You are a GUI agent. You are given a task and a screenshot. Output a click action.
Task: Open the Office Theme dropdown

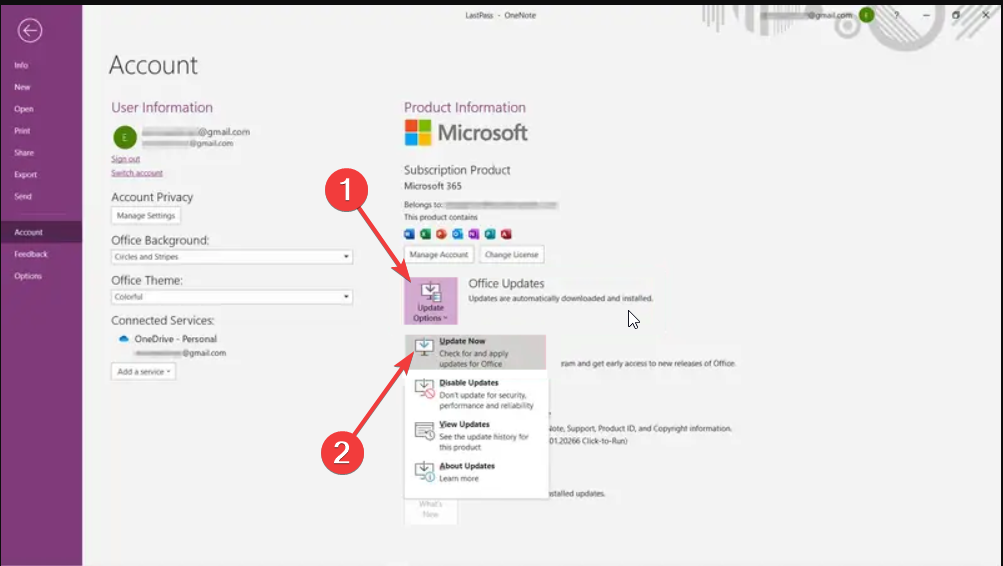click(232, 297)
